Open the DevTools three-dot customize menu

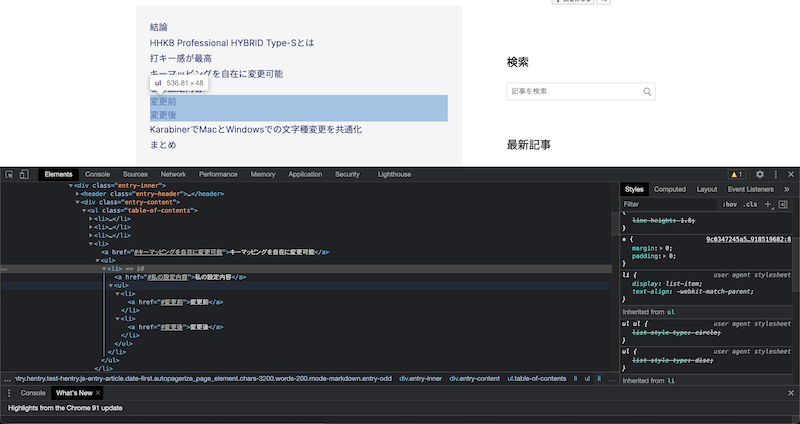(x=776, y=174)
